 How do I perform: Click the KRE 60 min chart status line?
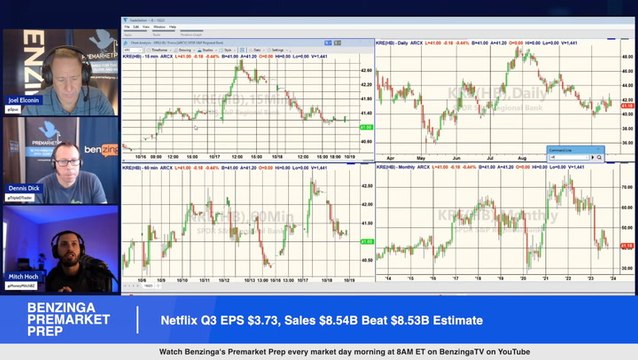(x=225, y=168)
